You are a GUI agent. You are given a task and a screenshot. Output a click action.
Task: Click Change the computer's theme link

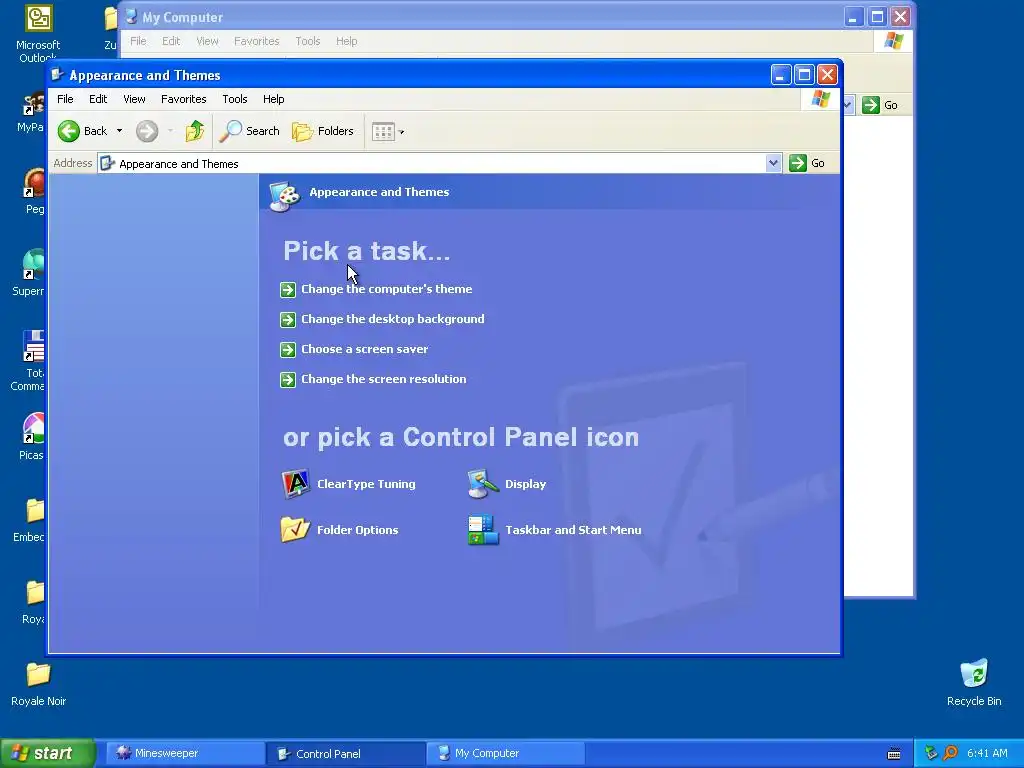coord(387,289)
